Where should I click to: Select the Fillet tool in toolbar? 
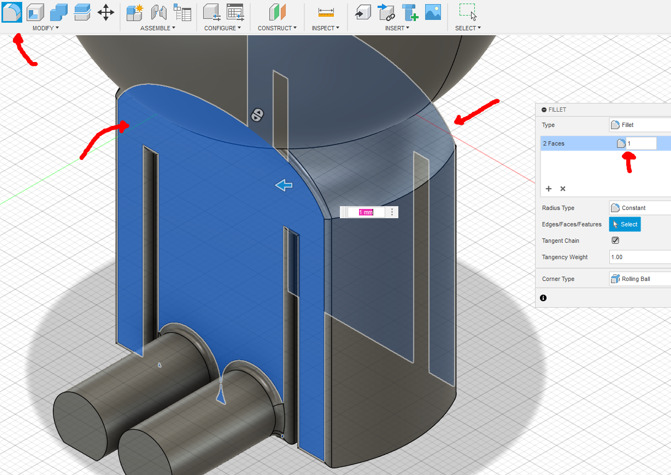(12, 12)
